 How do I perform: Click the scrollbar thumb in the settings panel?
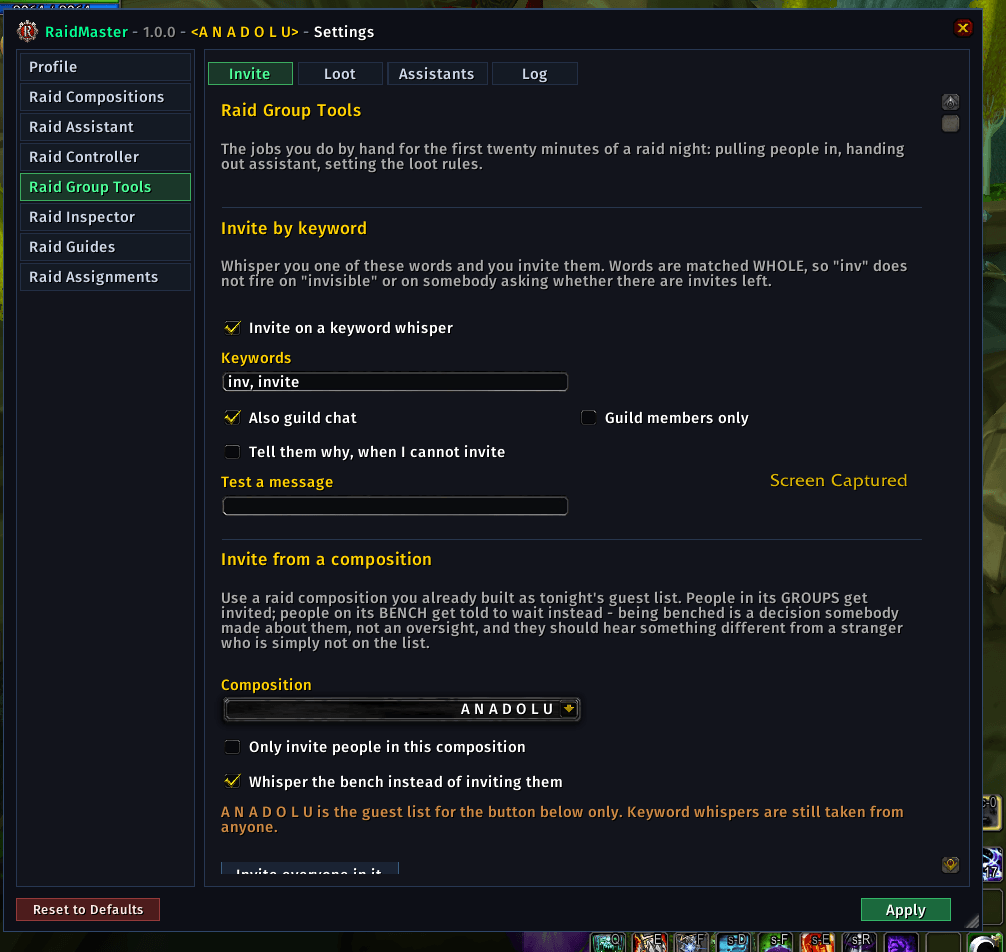[x=950, y=123]
